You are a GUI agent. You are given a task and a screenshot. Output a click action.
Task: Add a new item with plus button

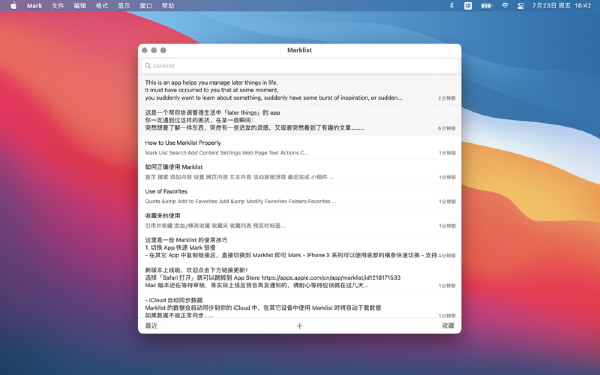point(300,326)
